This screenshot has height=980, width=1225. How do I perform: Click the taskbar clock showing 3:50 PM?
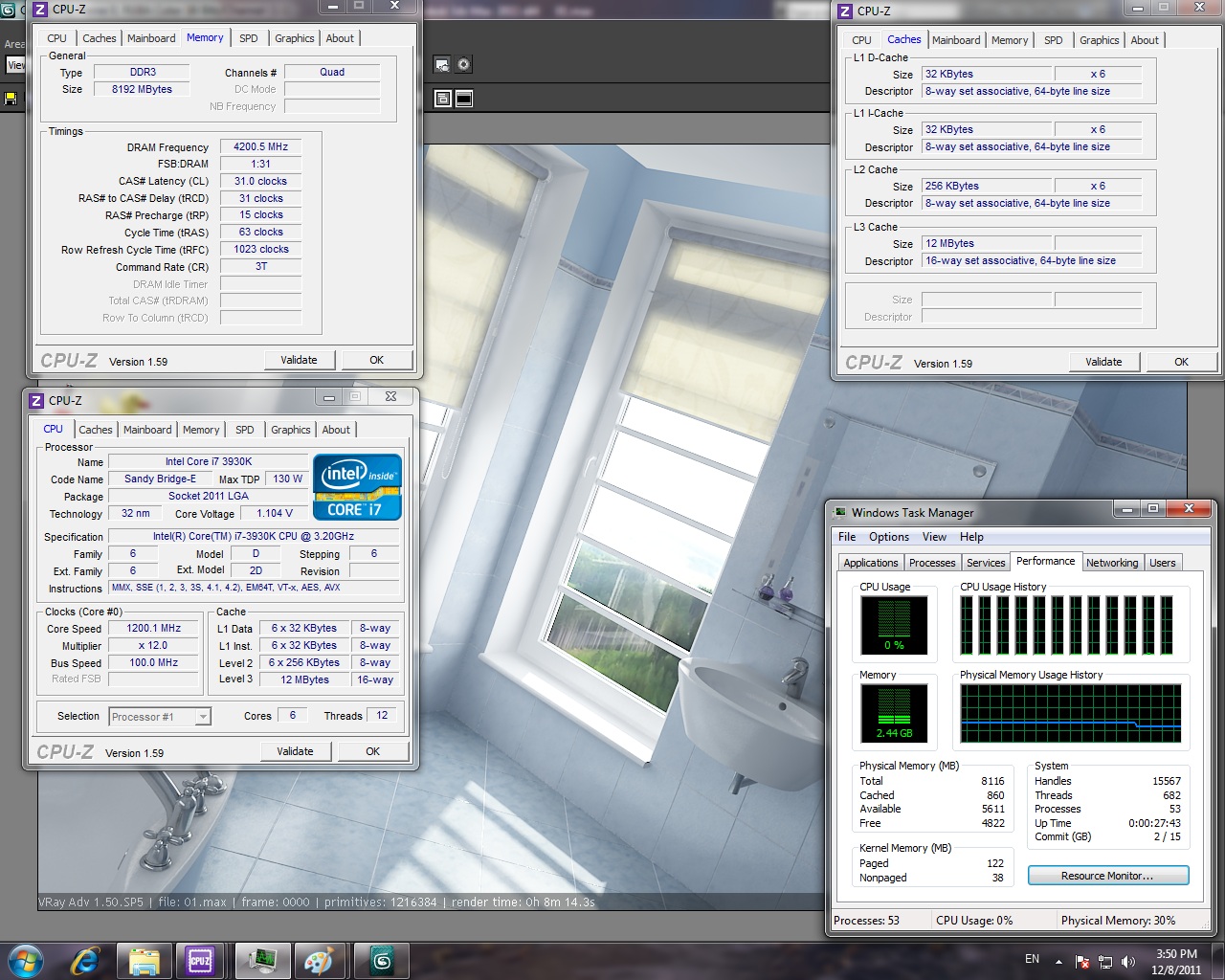[x=1176, y=962]
